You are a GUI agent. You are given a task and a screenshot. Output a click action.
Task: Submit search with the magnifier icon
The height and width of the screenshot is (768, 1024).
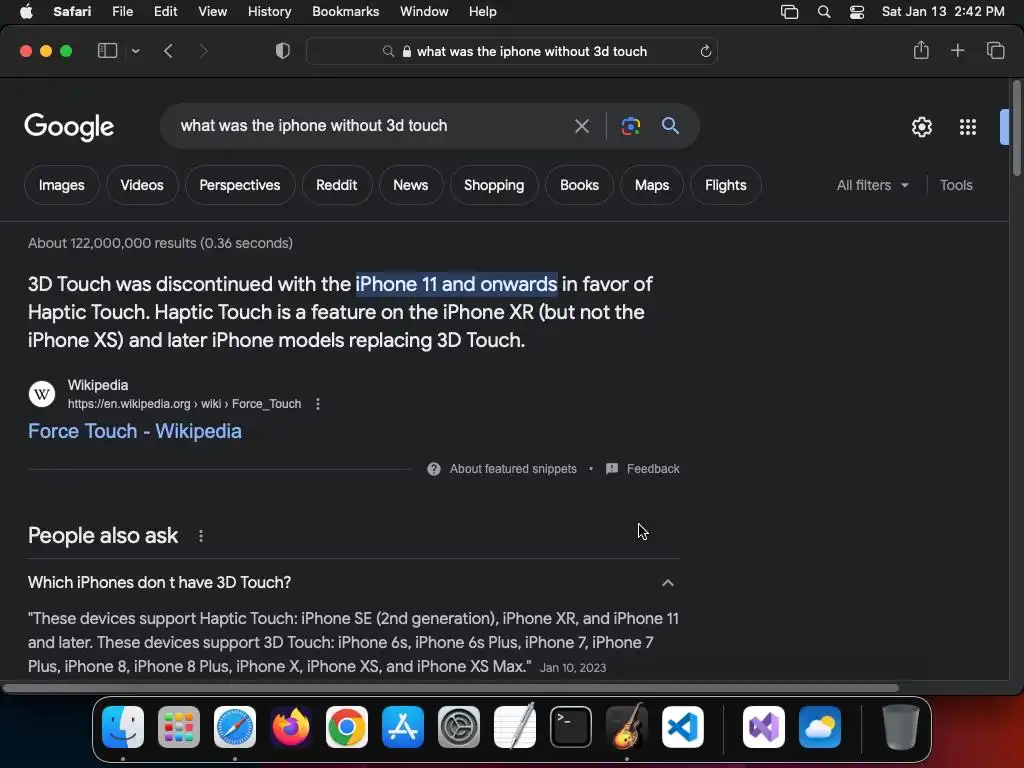coord(670,125)
